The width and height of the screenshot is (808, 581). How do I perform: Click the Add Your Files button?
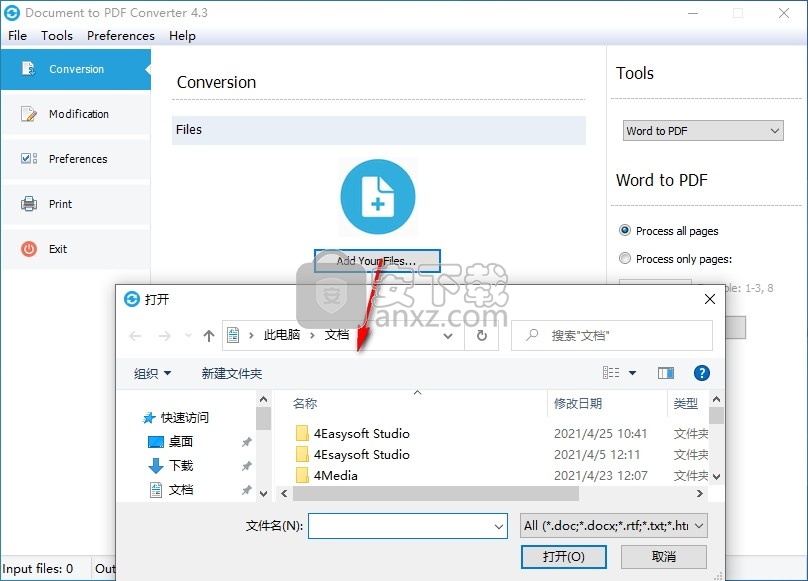377,261
